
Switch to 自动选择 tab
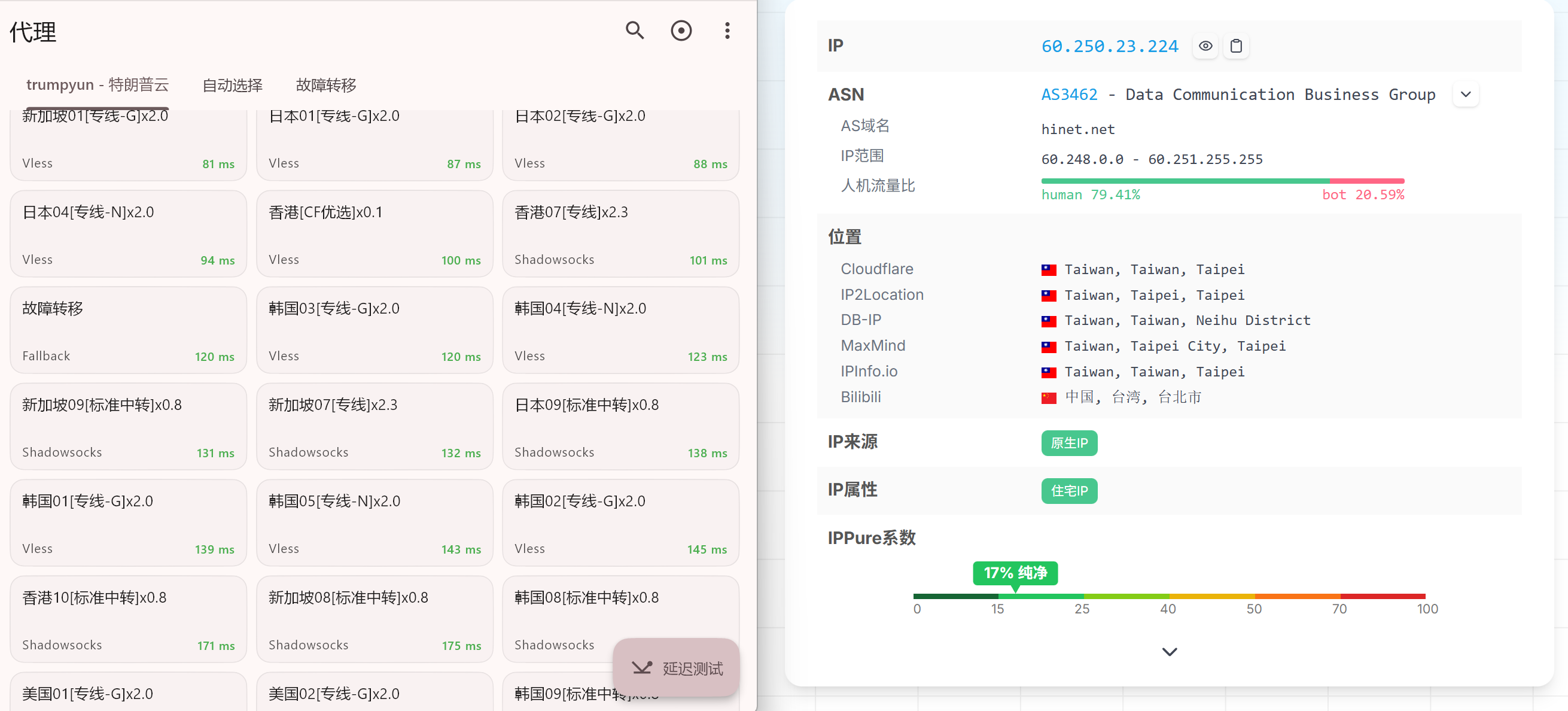coord(233,85)
